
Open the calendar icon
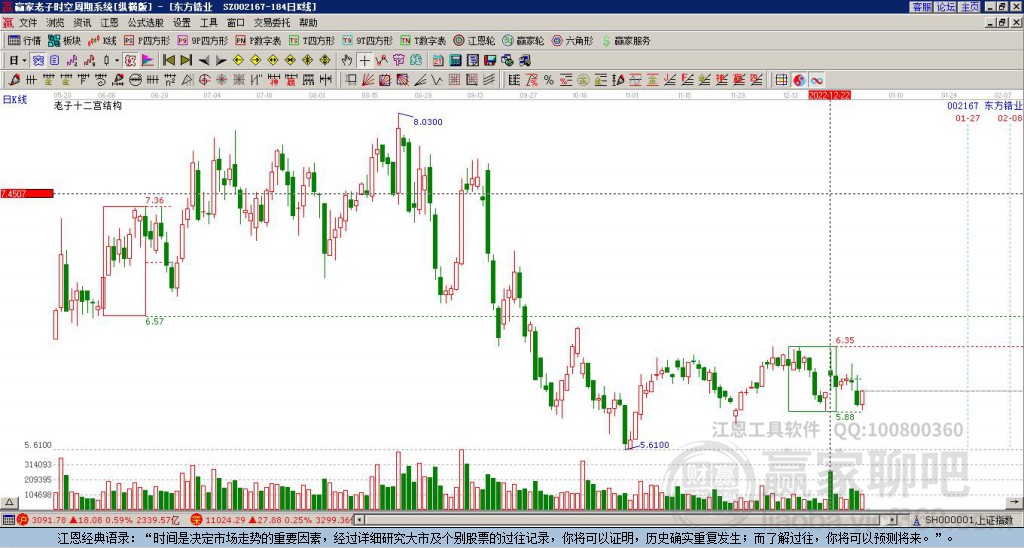coord(438,61)
